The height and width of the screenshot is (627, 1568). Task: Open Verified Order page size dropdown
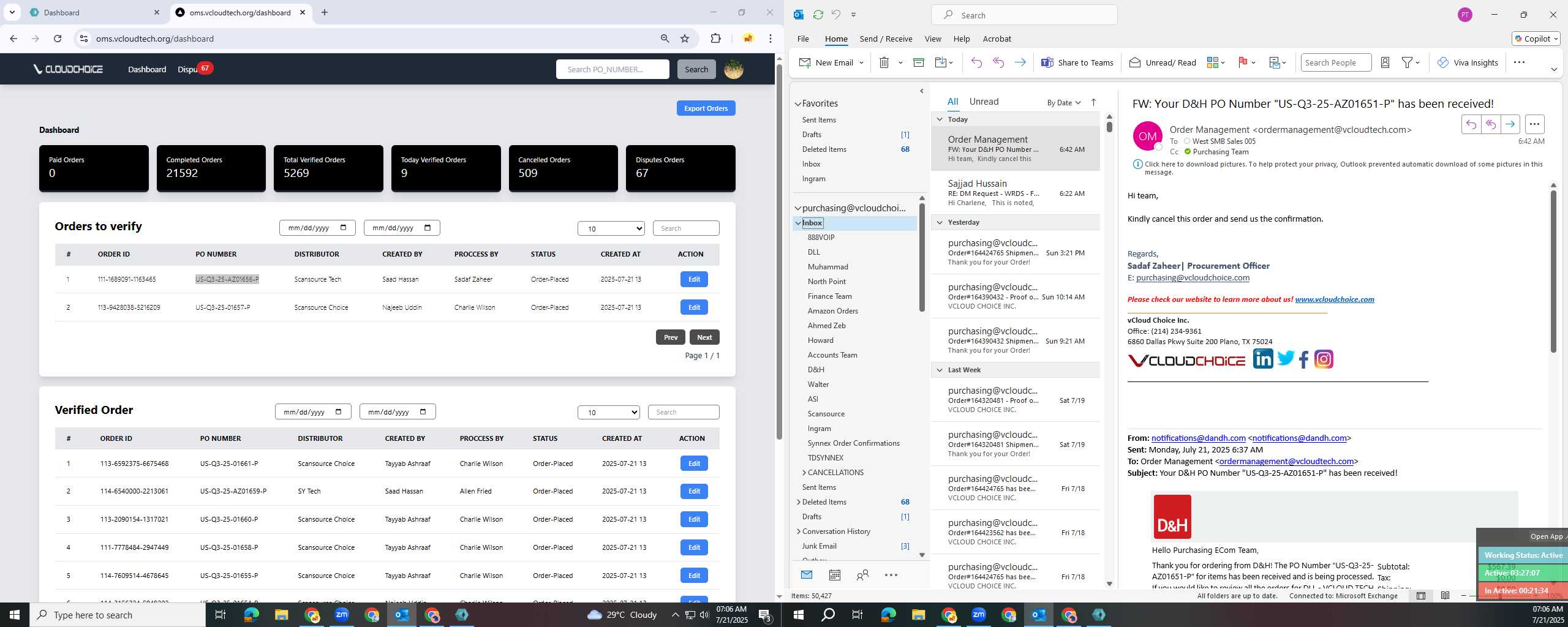point(608,413)
